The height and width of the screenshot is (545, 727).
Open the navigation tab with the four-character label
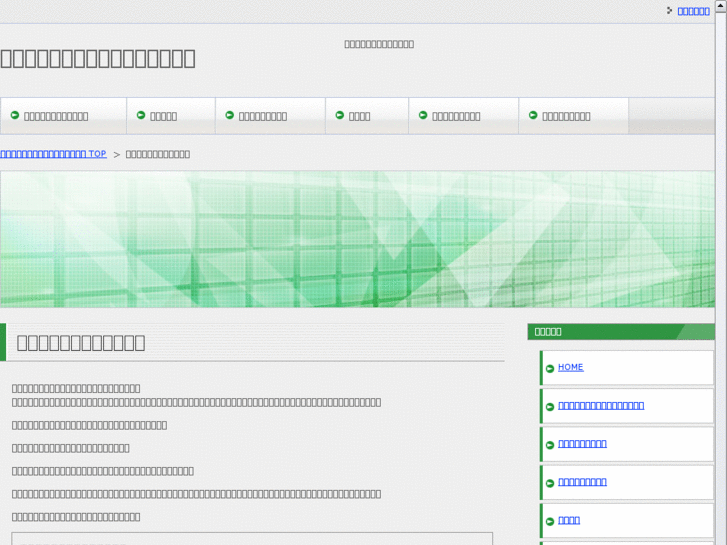(367, 116)
